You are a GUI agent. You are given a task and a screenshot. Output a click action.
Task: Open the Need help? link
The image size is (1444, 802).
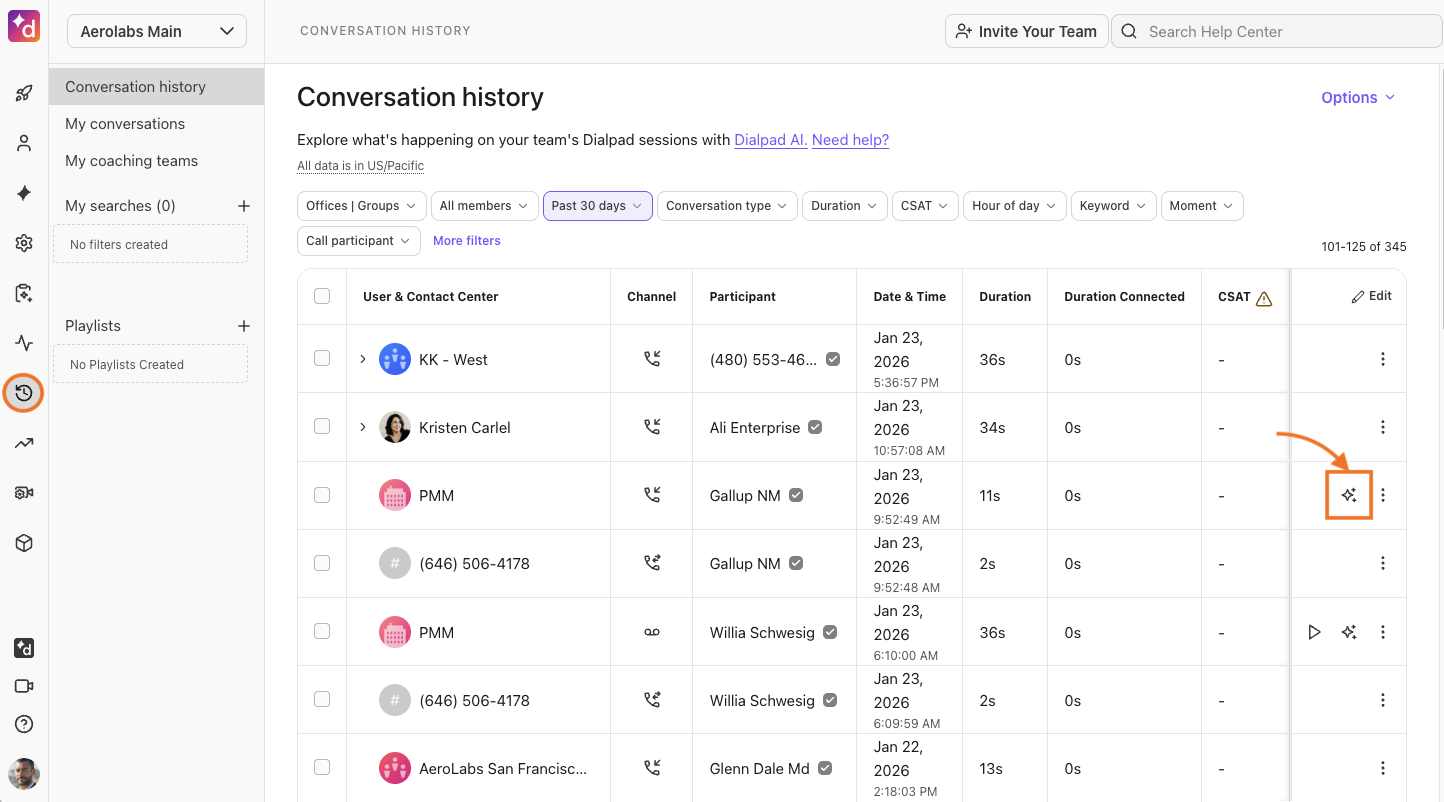click(x=850, y=140)
